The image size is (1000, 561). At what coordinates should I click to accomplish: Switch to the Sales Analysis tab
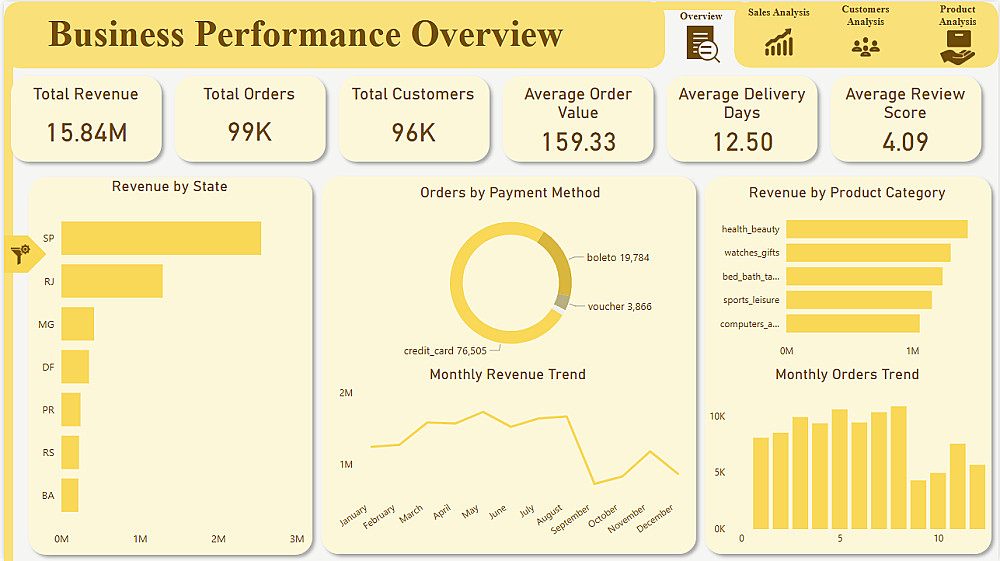tap(779, 12)
